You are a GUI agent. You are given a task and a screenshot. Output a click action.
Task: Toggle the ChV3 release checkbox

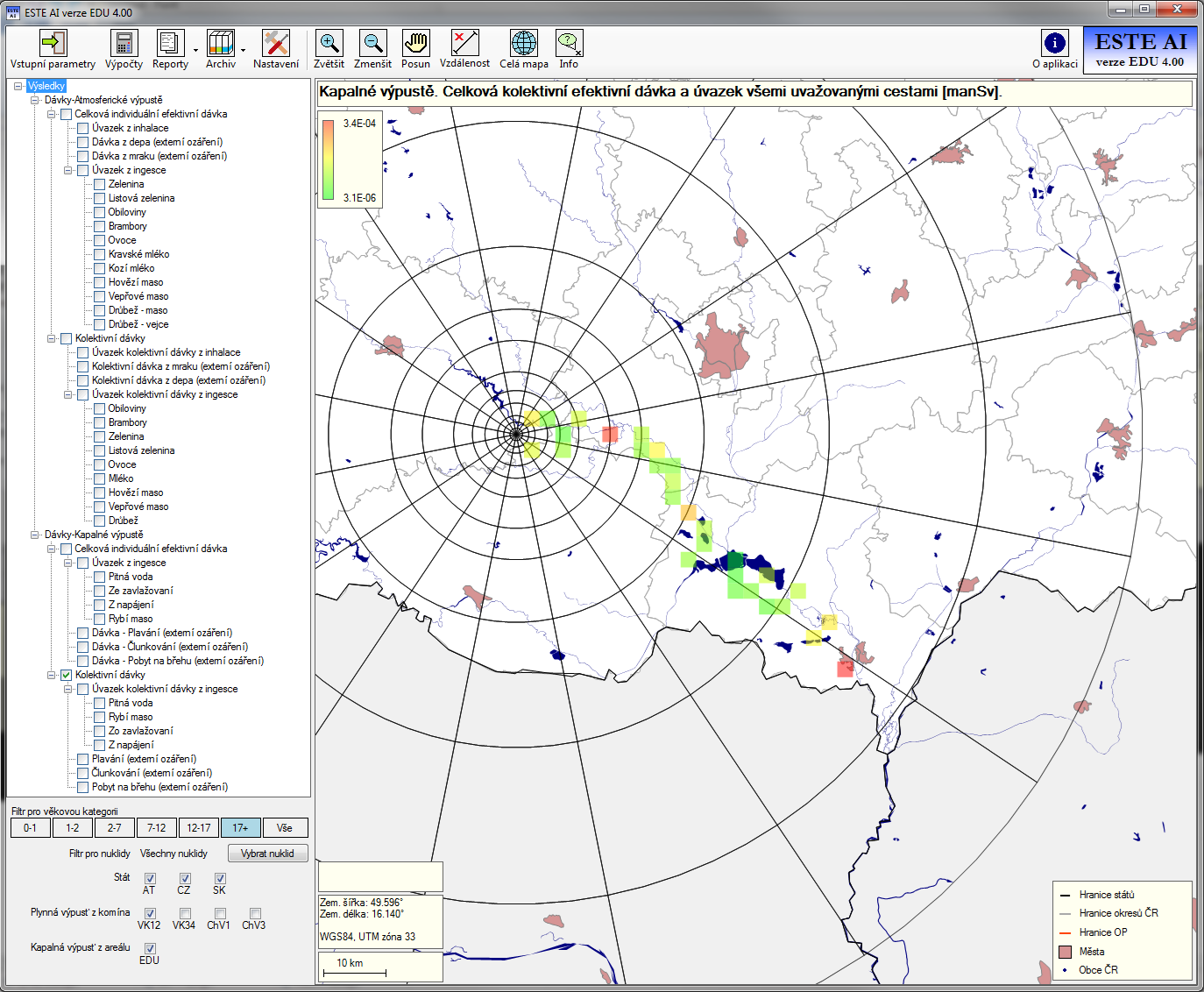[255, 913]
